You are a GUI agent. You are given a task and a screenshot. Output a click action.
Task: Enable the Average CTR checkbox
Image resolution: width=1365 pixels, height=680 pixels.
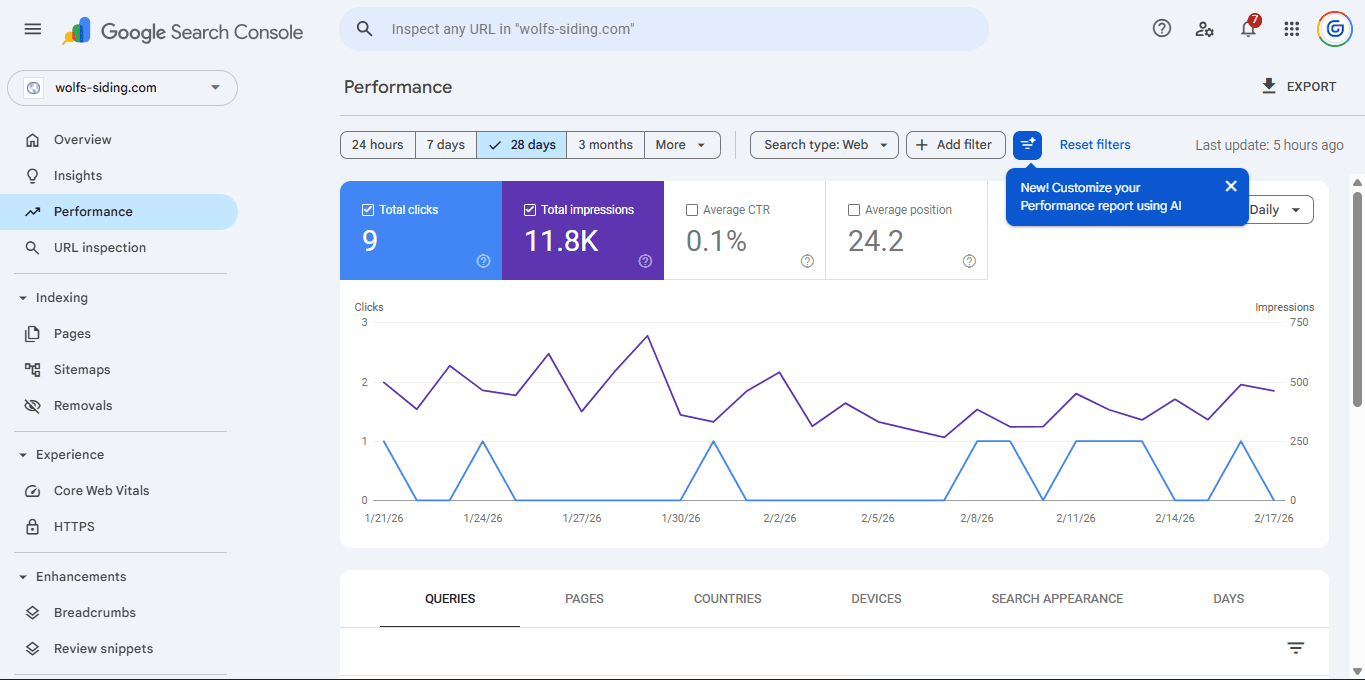(x=692, y=210)
